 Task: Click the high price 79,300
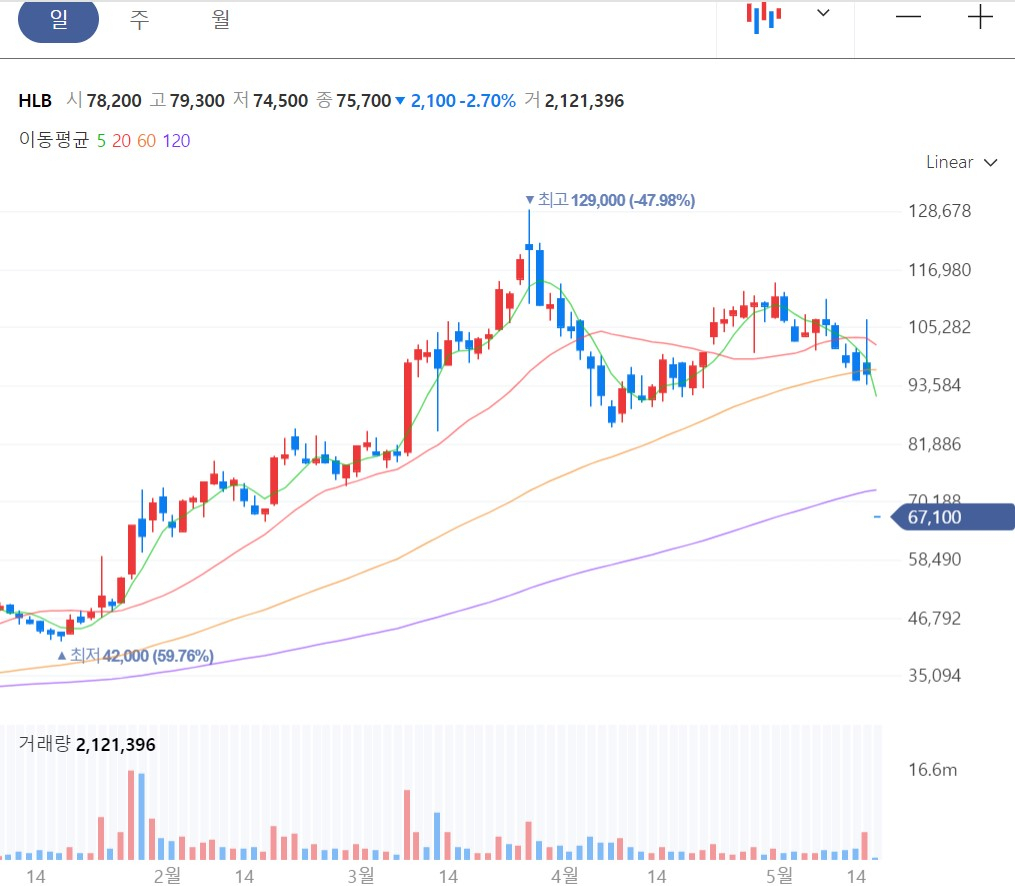(x=197, y=101)
